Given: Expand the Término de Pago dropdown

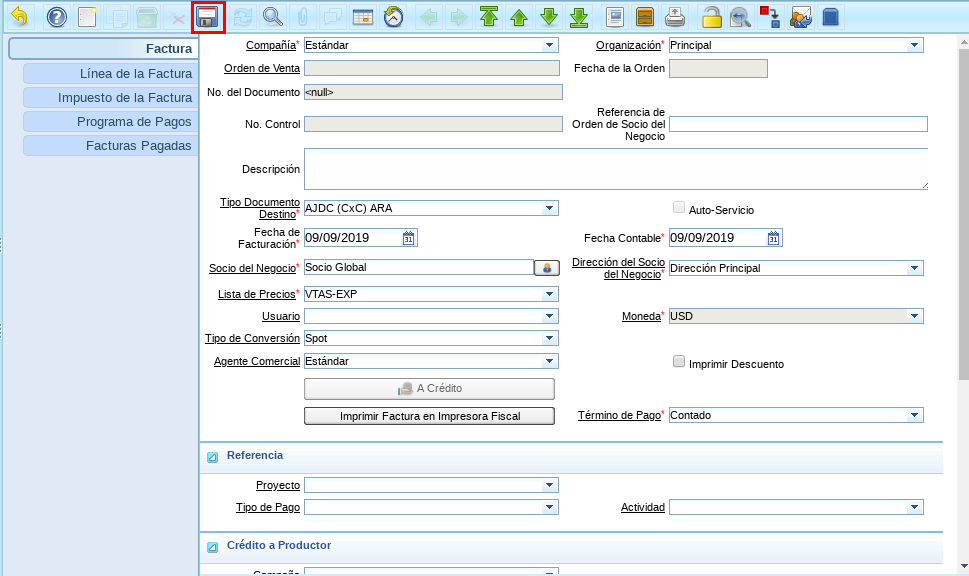Looking at the screenshot, I should click(x=914, y=415).
